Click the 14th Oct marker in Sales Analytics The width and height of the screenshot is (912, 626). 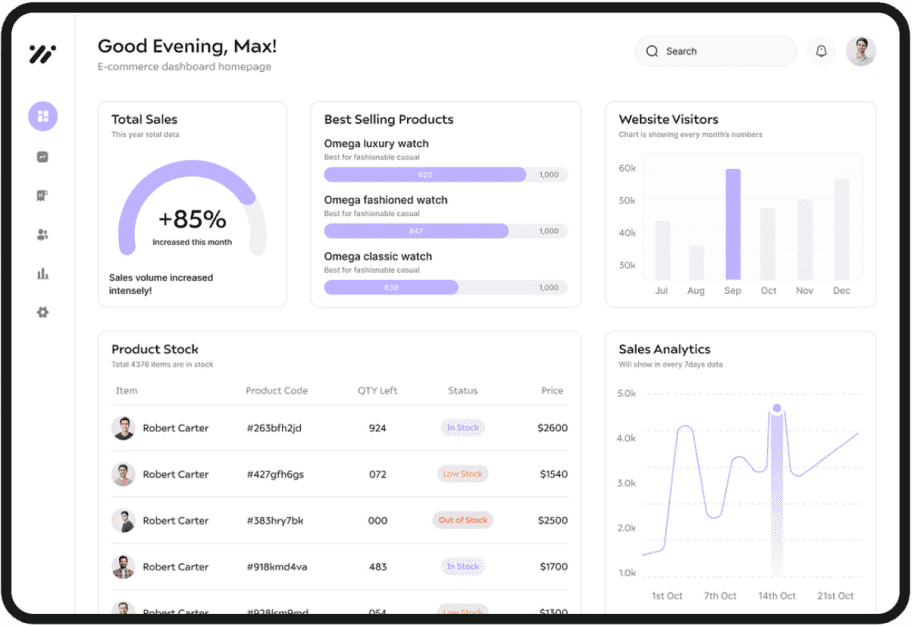(x=776, y=409)
